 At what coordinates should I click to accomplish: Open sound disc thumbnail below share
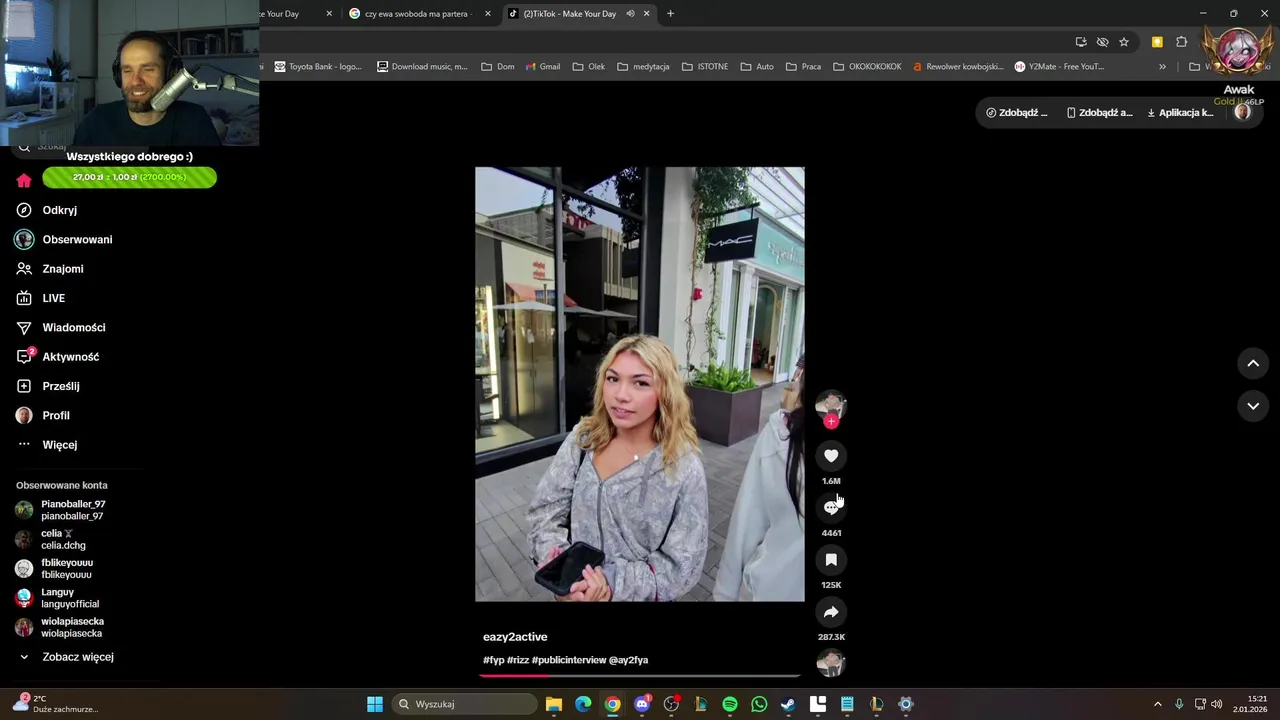pyautogui.click(x=831, y=663)
